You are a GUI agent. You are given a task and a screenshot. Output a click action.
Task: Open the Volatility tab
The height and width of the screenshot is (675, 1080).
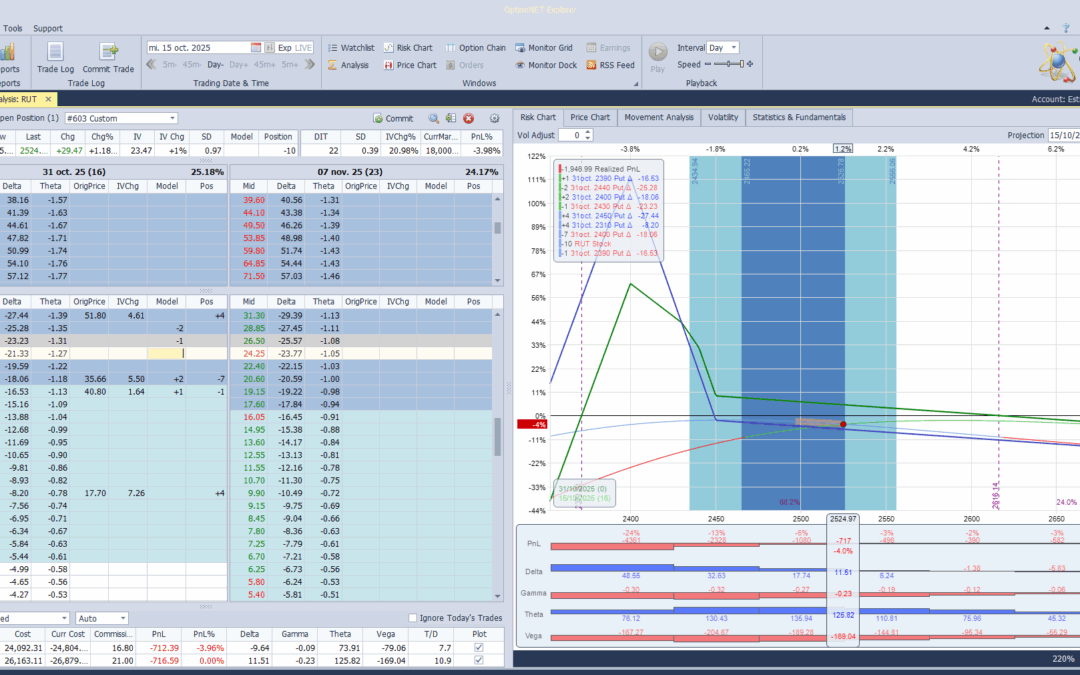tap(723, 117)
